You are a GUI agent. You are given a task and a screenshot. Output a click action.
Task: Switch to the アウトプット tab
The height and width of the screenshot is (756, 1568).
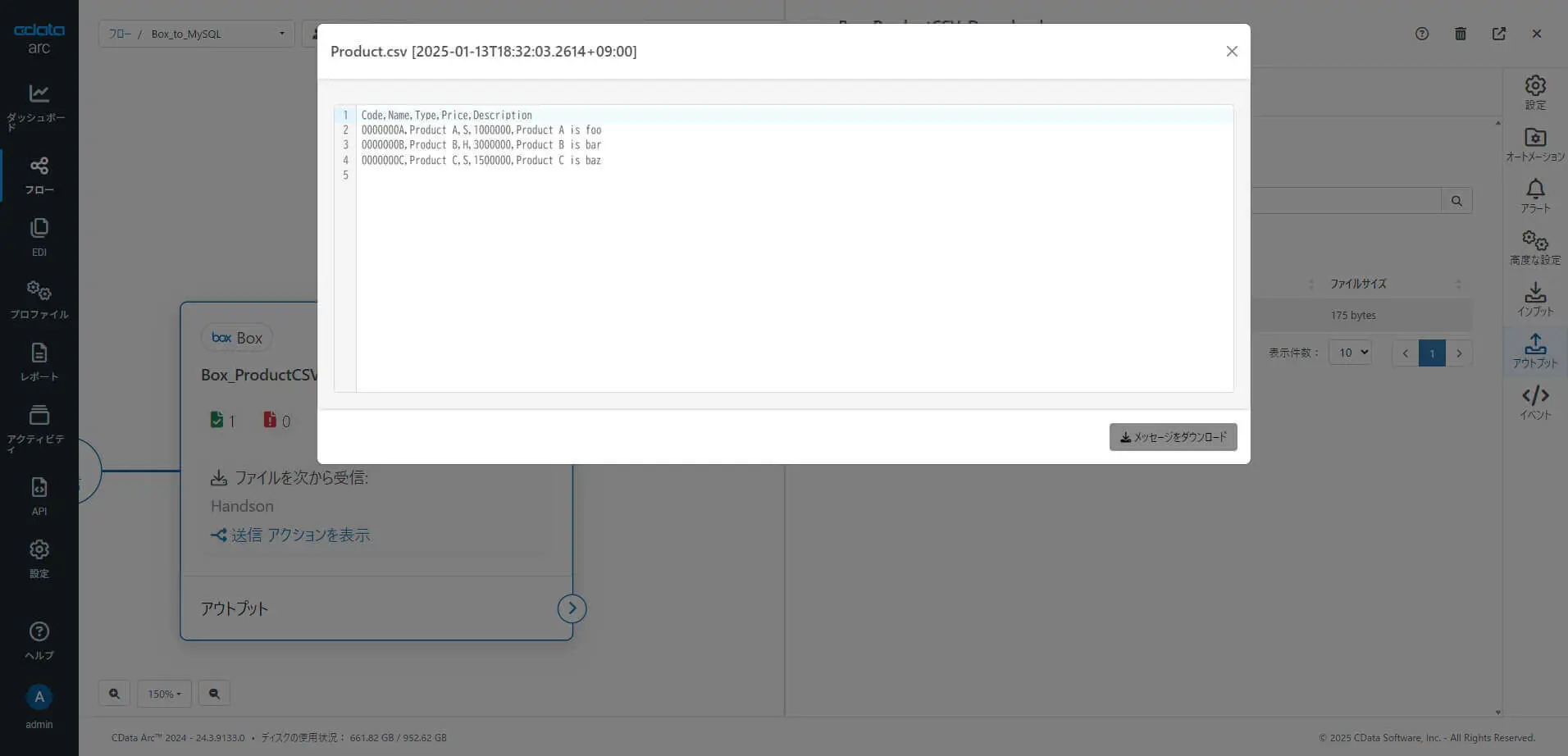tap(1535, 351)
